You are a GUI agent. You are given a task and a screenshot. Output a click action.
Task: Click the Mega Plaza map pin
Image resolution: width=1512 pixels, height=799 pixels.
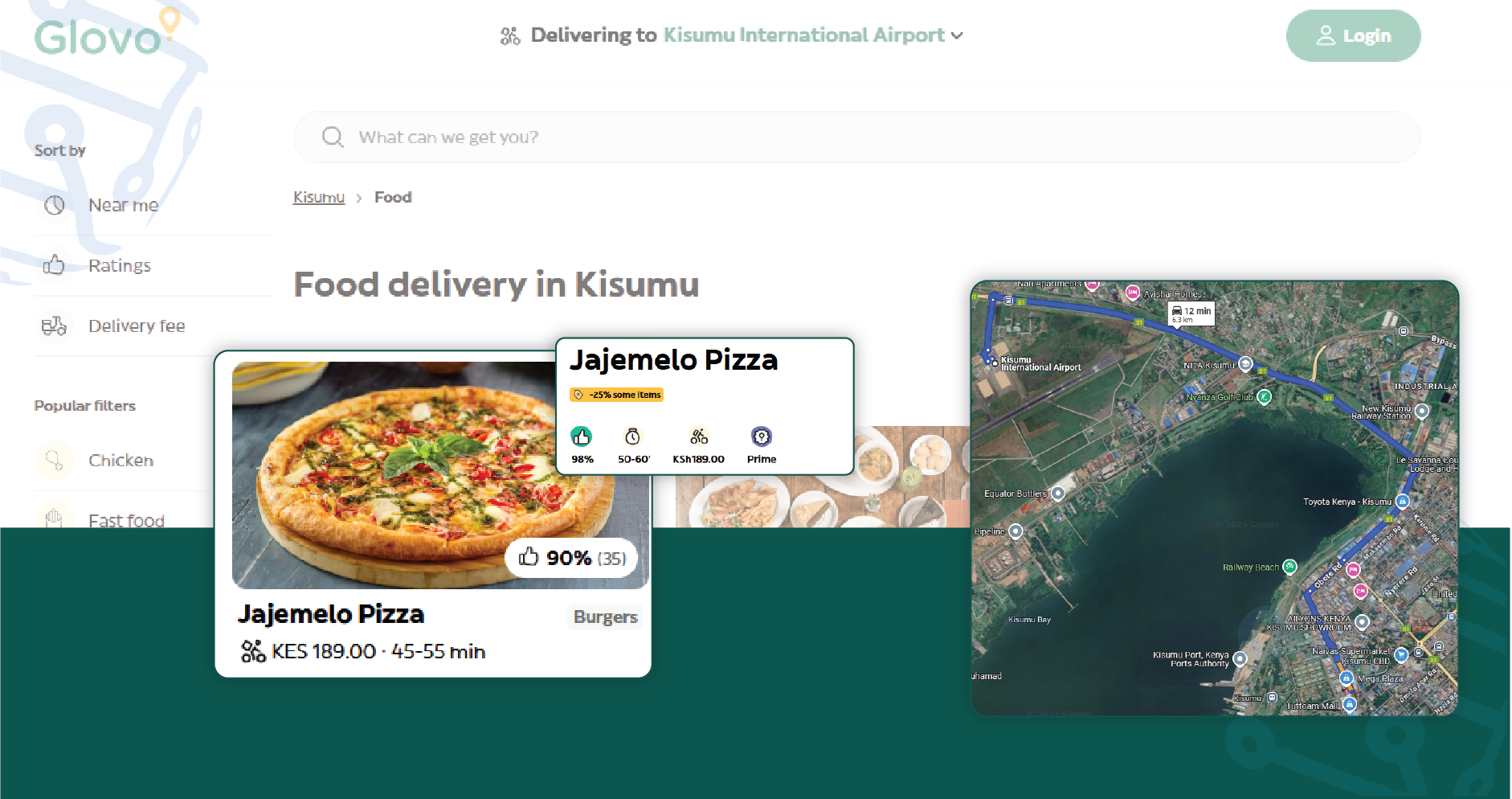click(x=1347, y=678)
